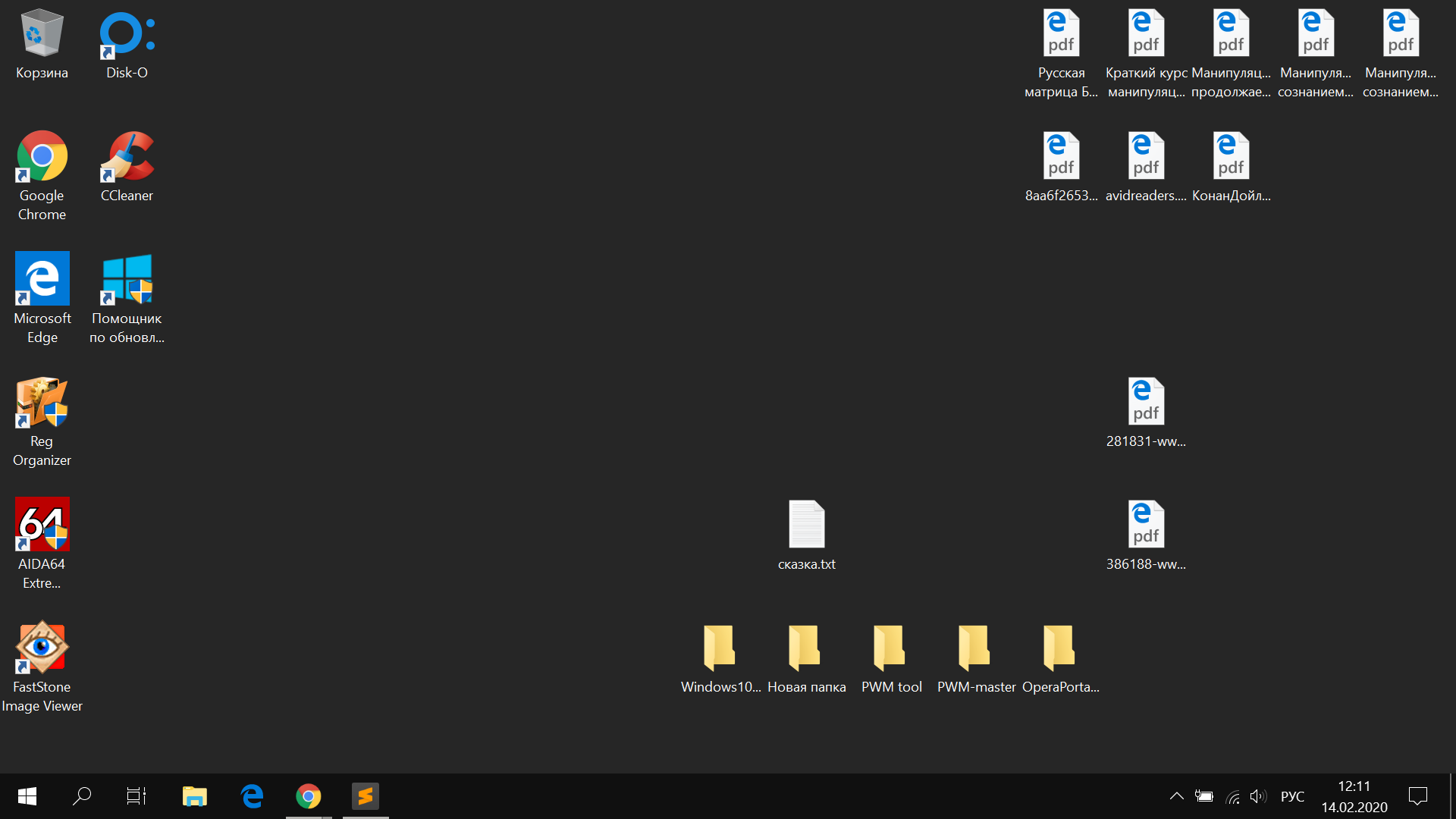Select the Microsoft Edge desktop shortcut
1456x819 pixels.
coord(42,299)
